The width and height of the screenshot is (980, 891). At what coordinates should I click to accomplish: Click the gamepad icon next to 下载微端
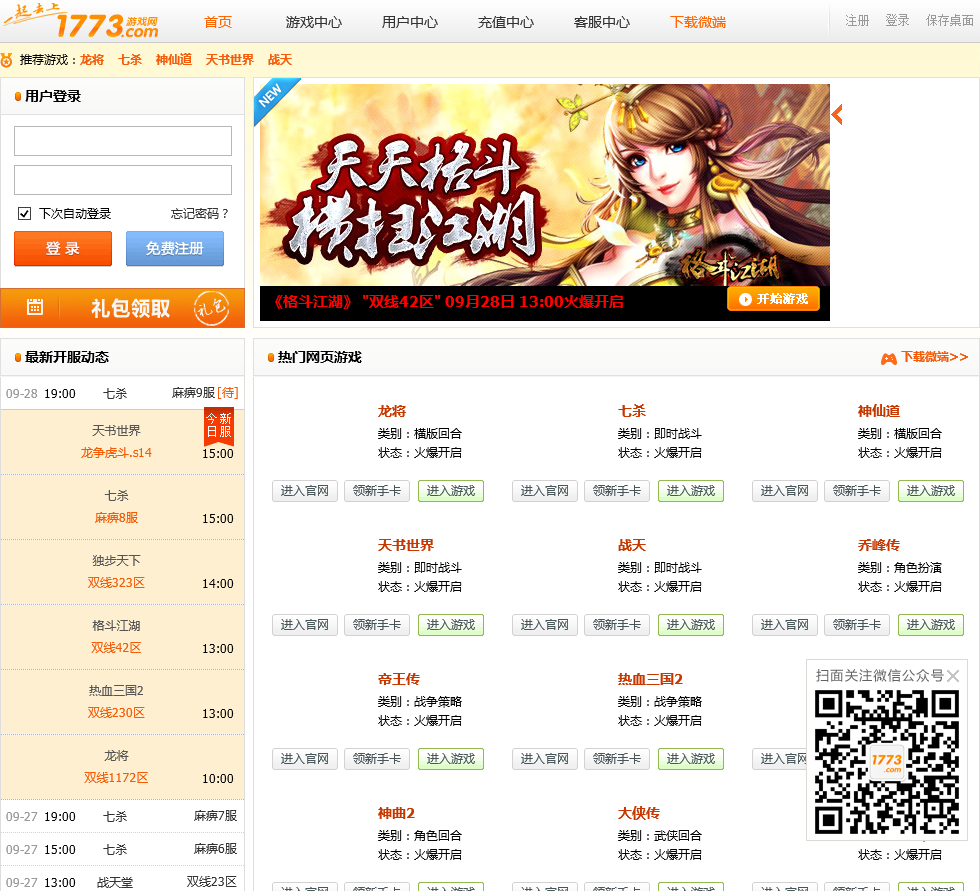(888, 358)
